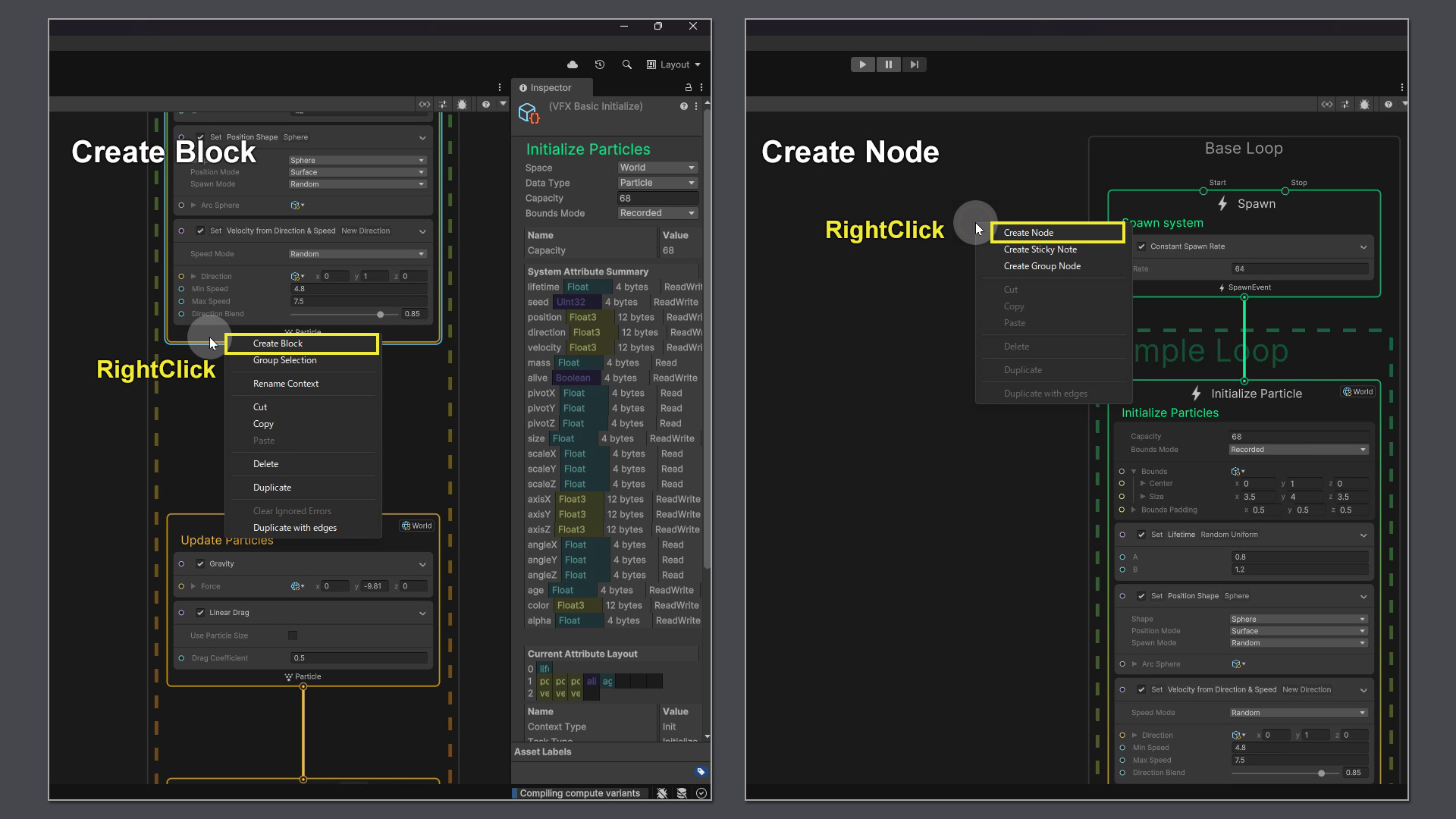Choose Create Sticky Note menu entry
The image size is (1456, 819).
(1040, 249)
